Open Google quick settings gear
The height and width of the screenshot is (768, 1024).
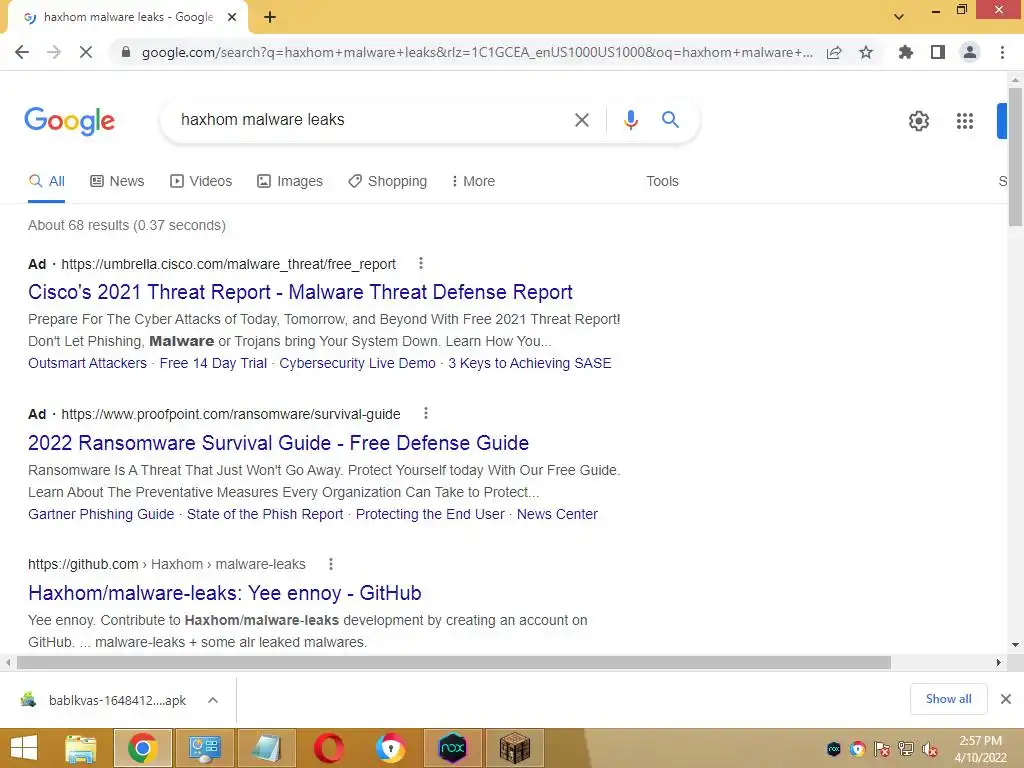[x=919, y=121]
